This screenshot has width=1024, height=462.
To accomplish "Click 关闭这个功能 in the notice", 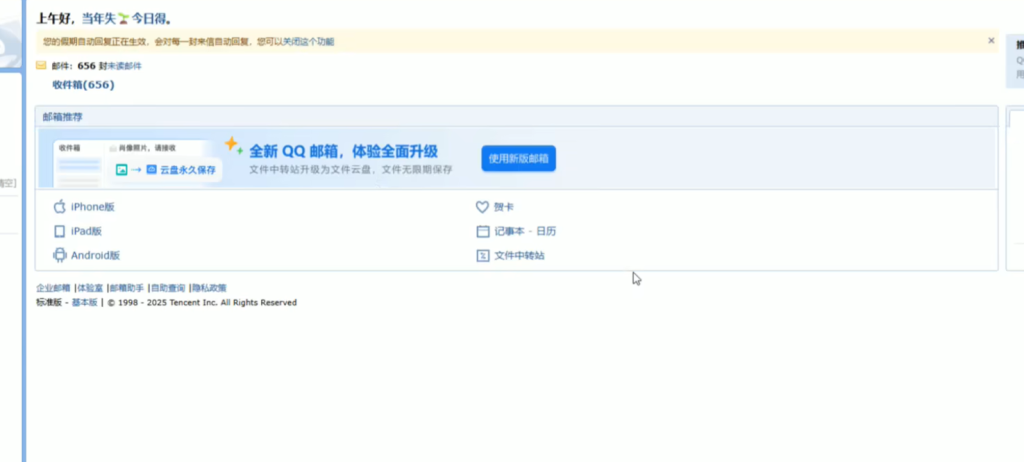I will [307, 42].
